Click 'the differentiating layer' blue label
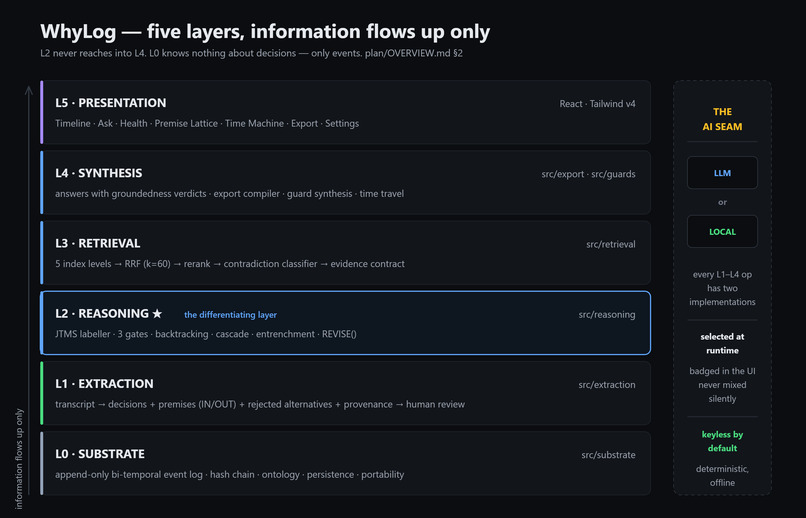This screenshot has height=518, width=806. tap(230, 314)
